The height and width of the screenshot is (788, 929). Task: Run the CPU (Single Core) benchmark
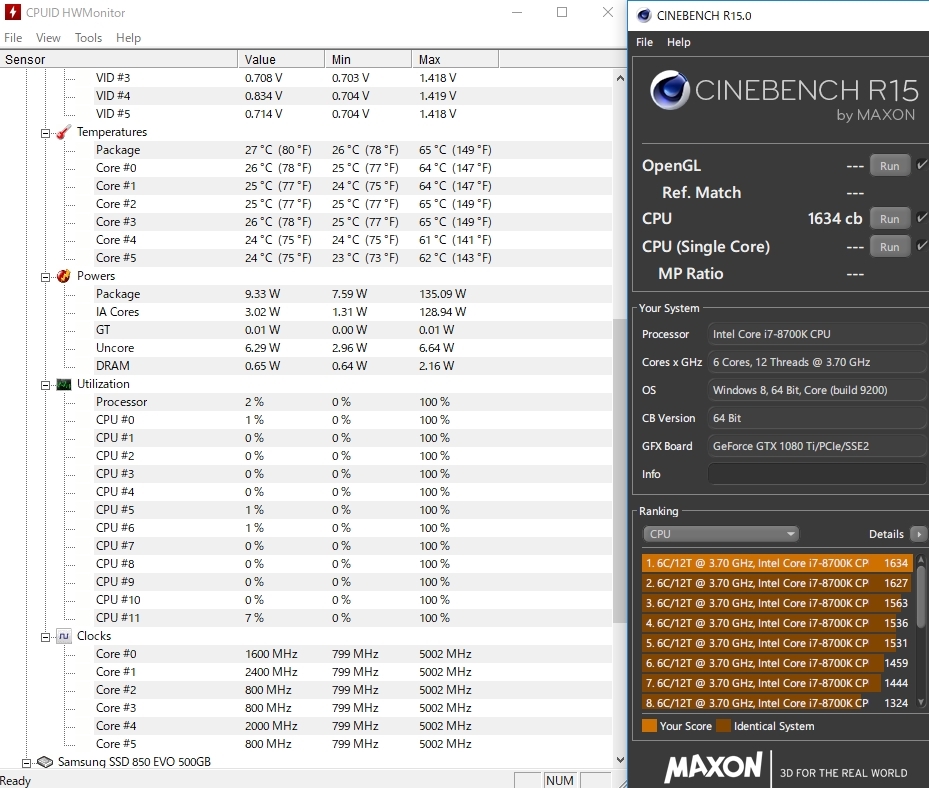click(889, 246)
